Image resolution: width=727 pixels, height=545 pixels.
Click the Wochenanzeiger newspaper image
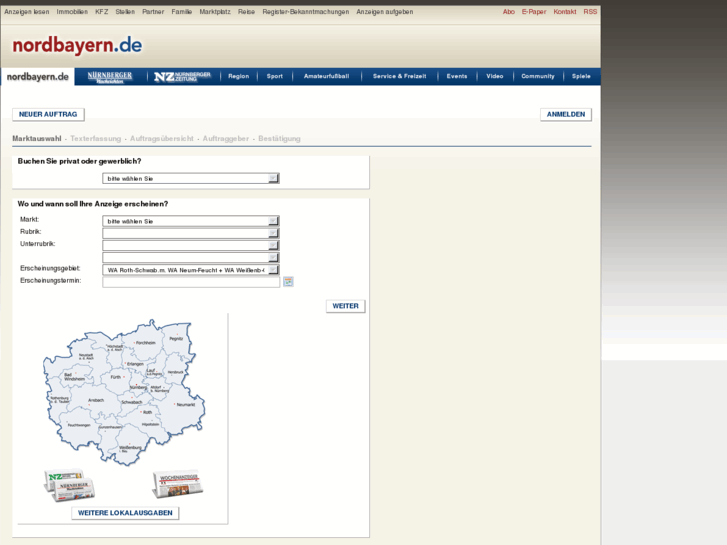(x=178, y=483)
